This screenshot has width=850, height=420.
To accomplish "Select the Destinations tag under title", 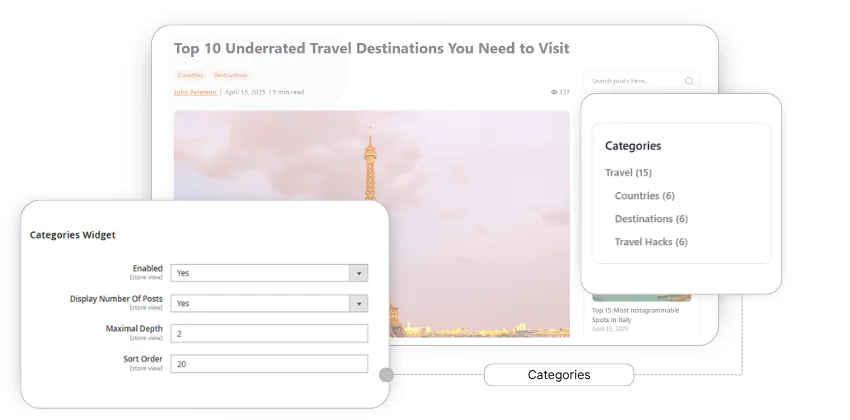I will (x=231, y=75).
